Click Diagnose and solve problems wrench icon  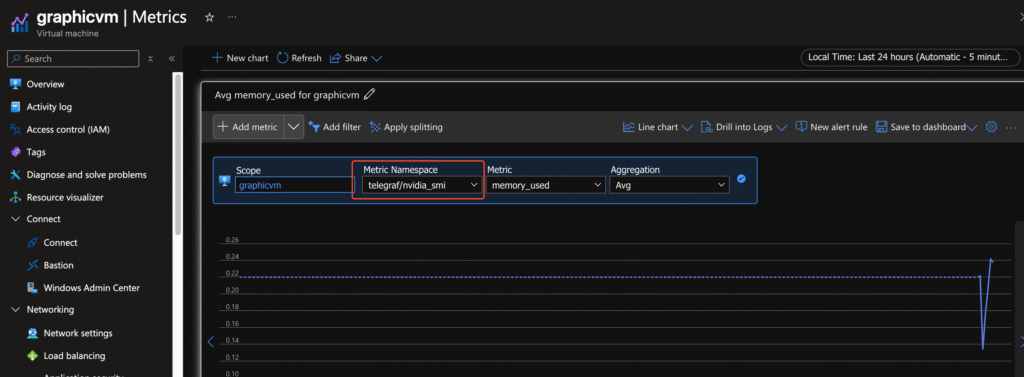click(16, 174)
